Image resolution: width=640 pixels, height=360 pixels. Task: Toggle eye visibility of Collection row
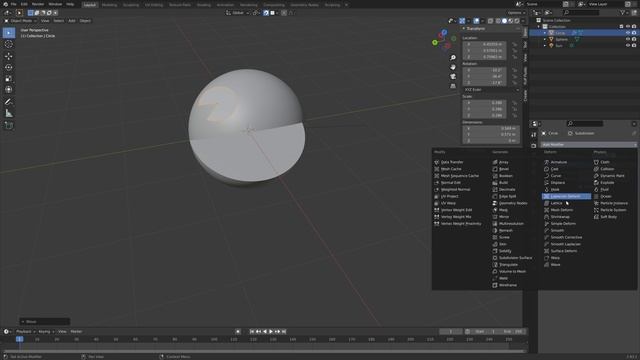coord(628,27)
